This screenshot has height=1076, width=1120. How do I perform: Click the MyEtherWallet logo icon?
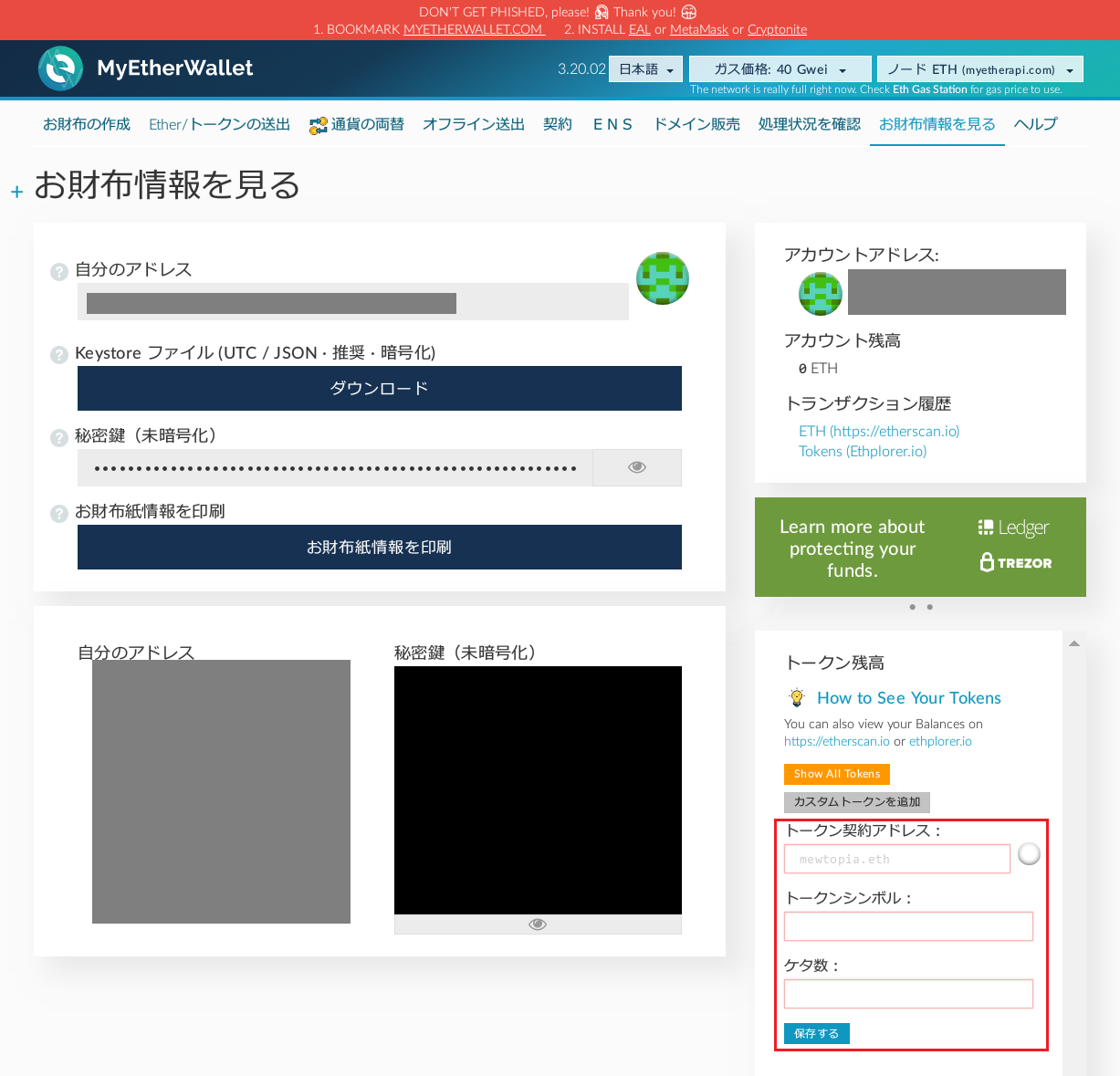pyautogui.click(x=60, y=68)
